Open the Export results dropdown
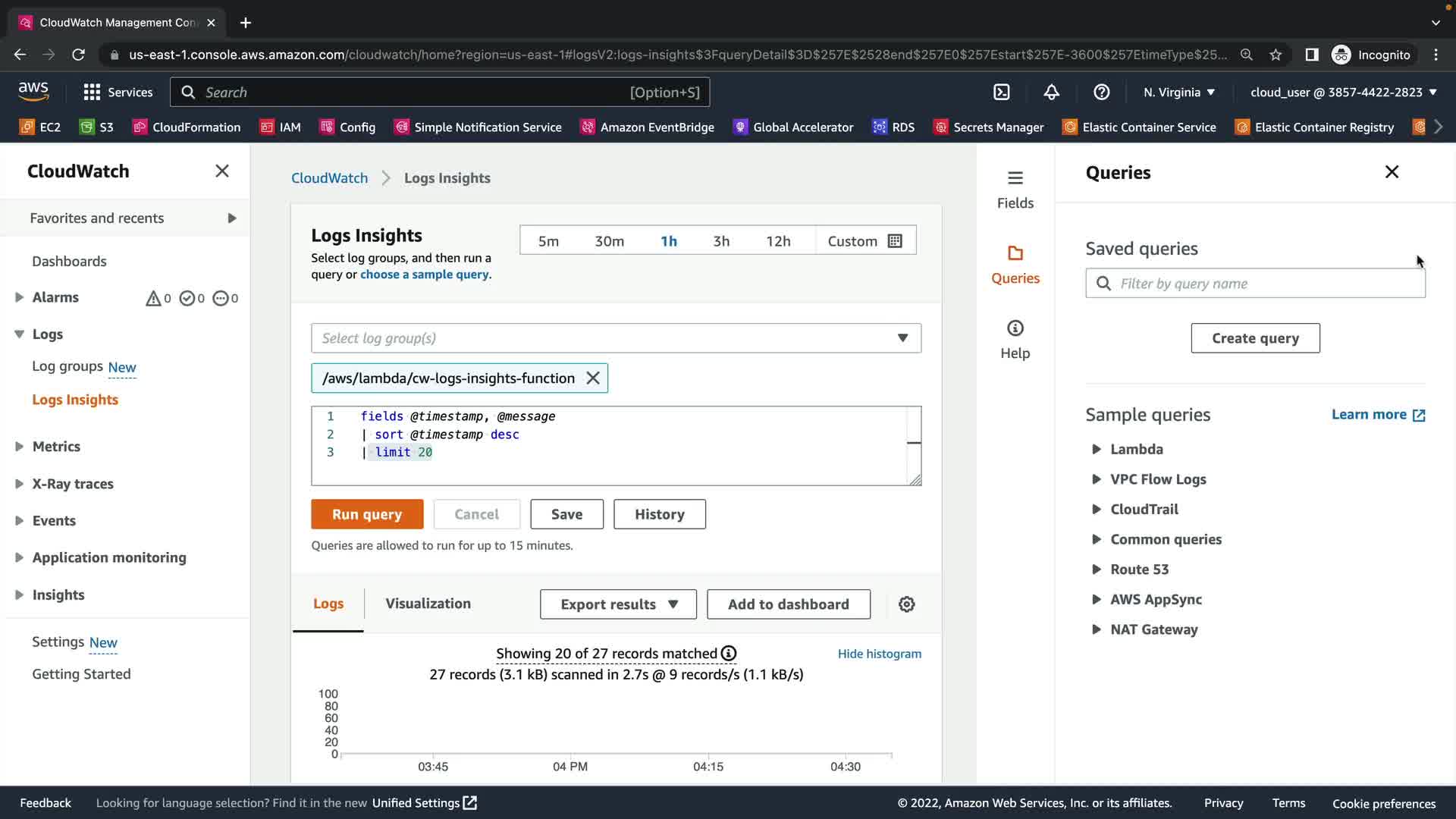The width and height of the screenshot is (1456, 819). point(618,604)
